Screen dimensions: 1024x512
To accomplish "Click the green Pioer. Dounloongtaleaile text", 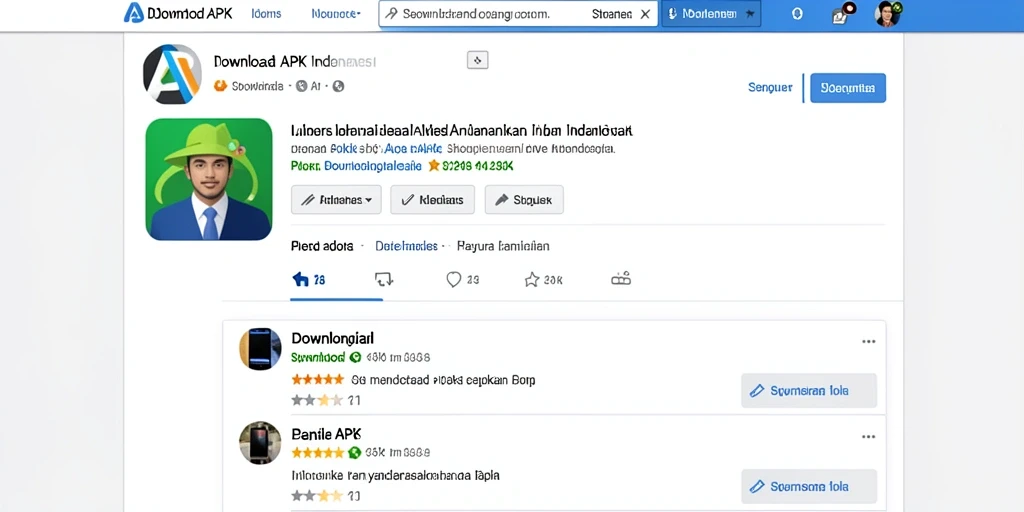I will 356,166.
